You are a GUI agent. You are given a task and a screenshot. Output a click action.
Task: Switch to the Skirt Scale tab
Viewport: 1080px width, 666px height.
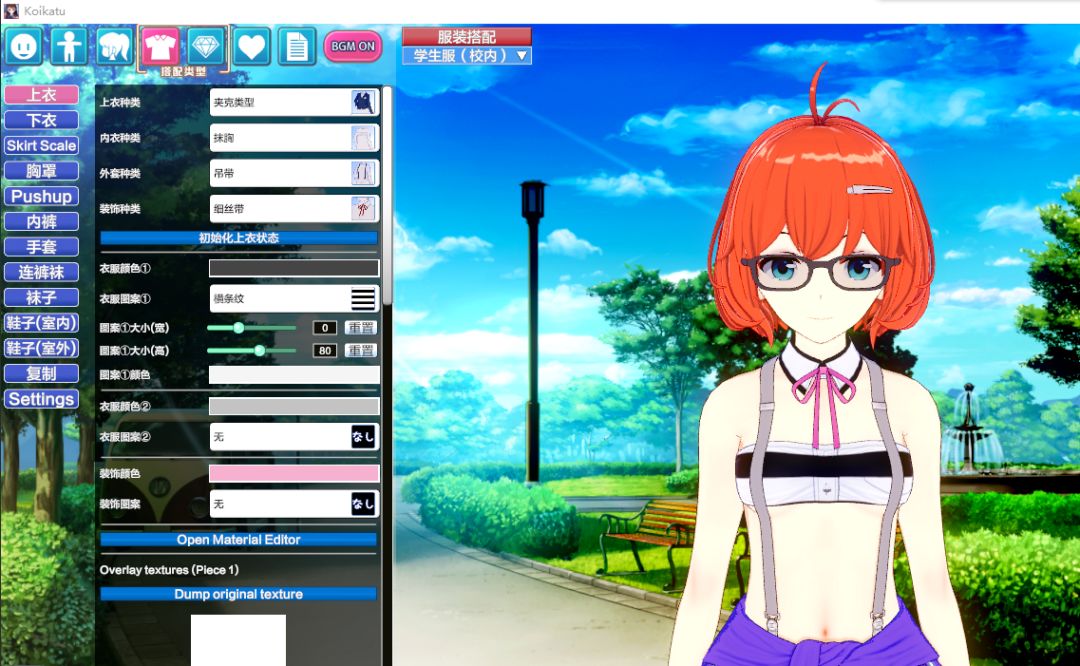(41, 145)
